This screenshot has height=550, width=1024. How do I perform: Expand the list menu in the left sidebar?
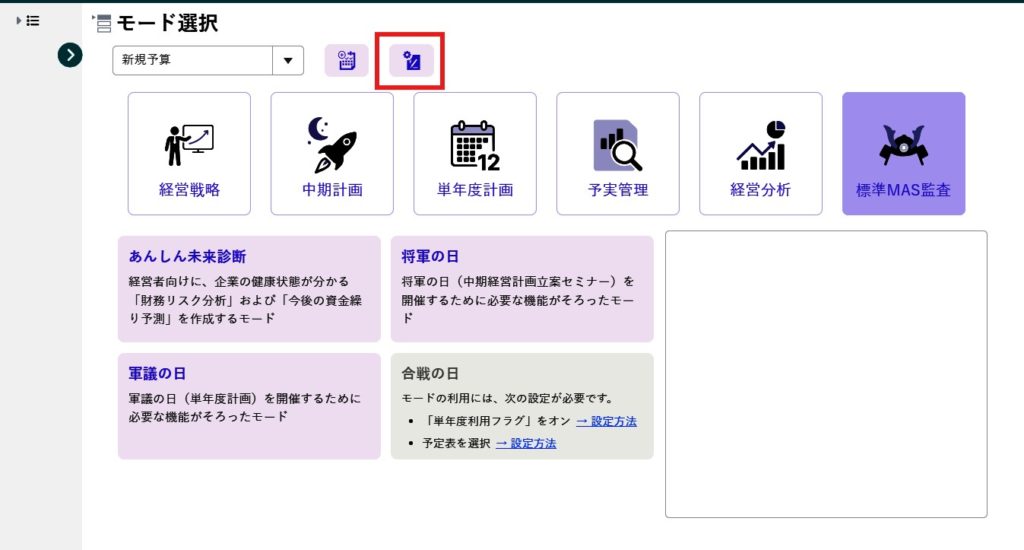pyautogui.click(x=28, y=20)
